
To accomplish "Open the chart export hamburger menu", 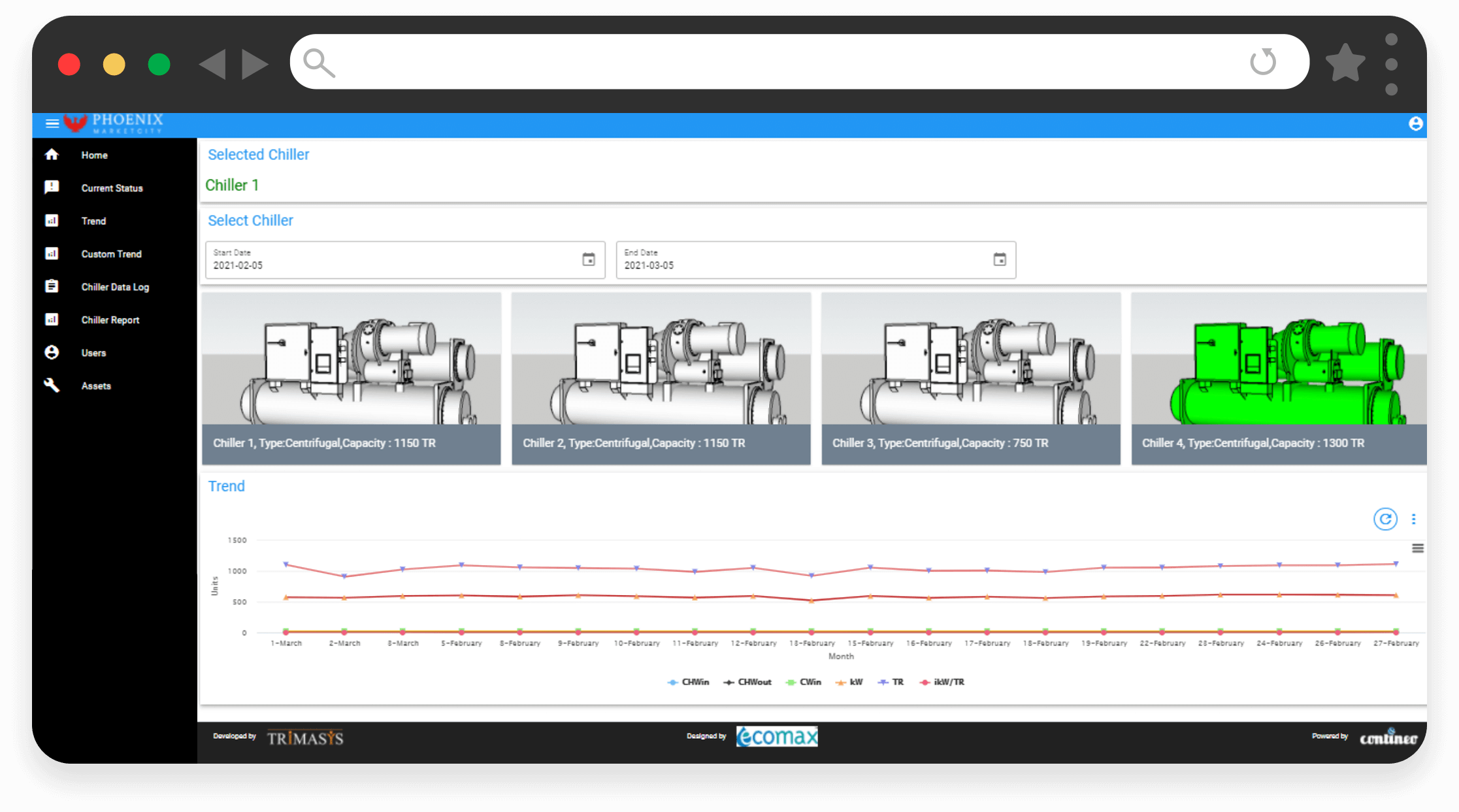I will [1418, 548].
